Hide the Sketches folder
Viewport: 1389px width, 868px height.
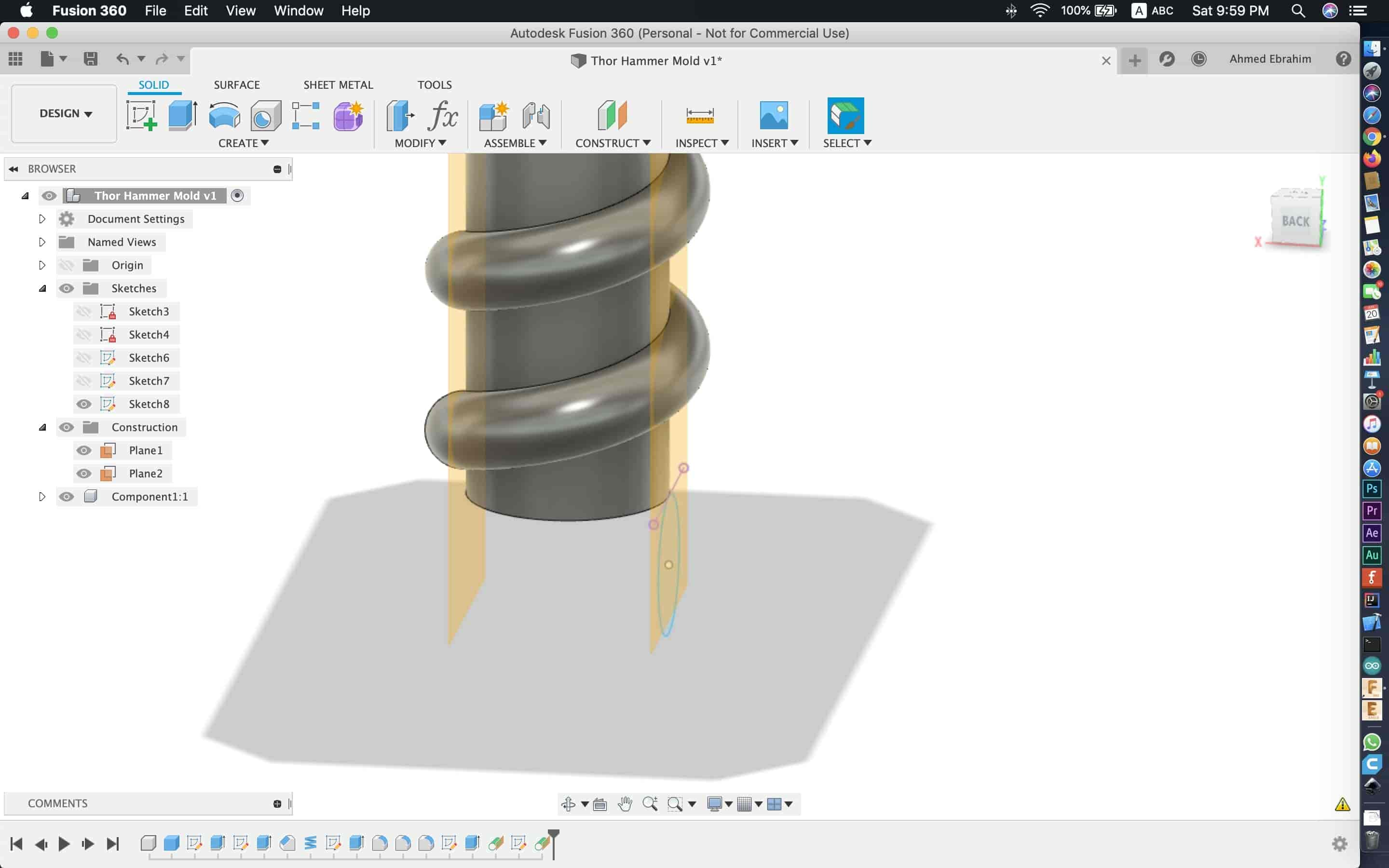pos(67,288)
